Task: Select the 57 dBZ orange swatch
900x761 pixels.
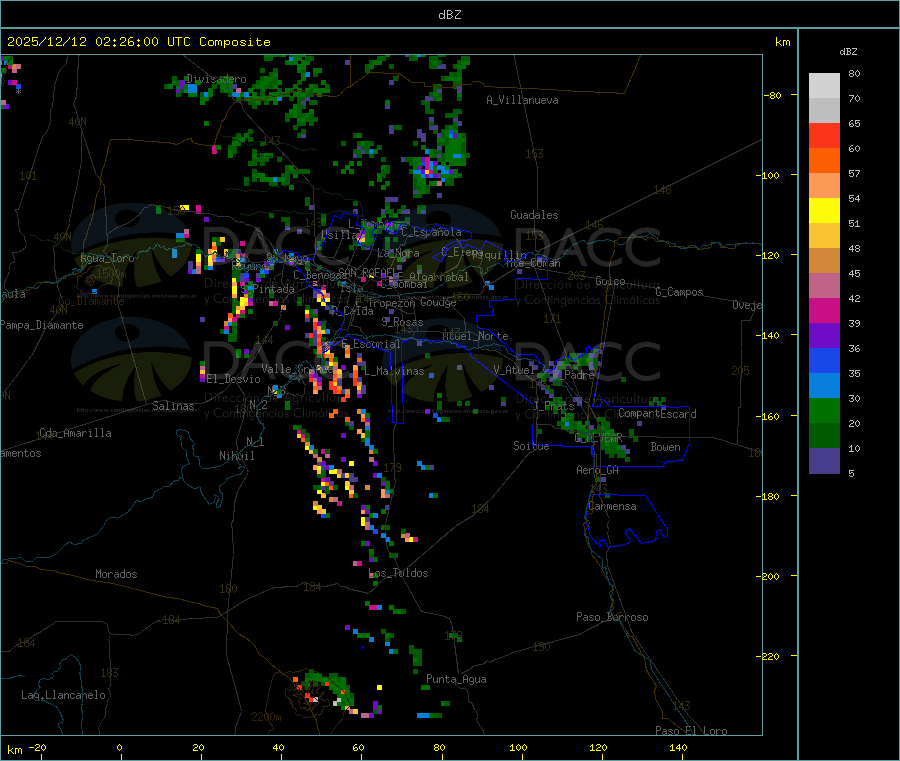Action: 824,161
